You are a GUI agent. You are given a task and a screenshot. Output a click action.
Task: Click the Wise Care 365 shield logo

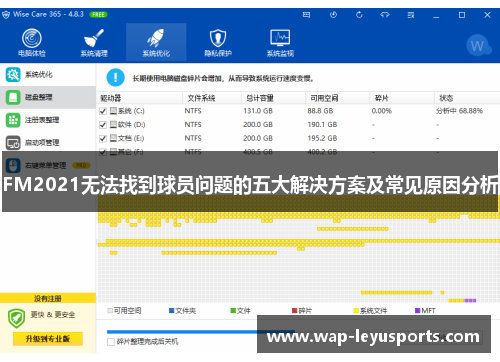coord(6,15)
